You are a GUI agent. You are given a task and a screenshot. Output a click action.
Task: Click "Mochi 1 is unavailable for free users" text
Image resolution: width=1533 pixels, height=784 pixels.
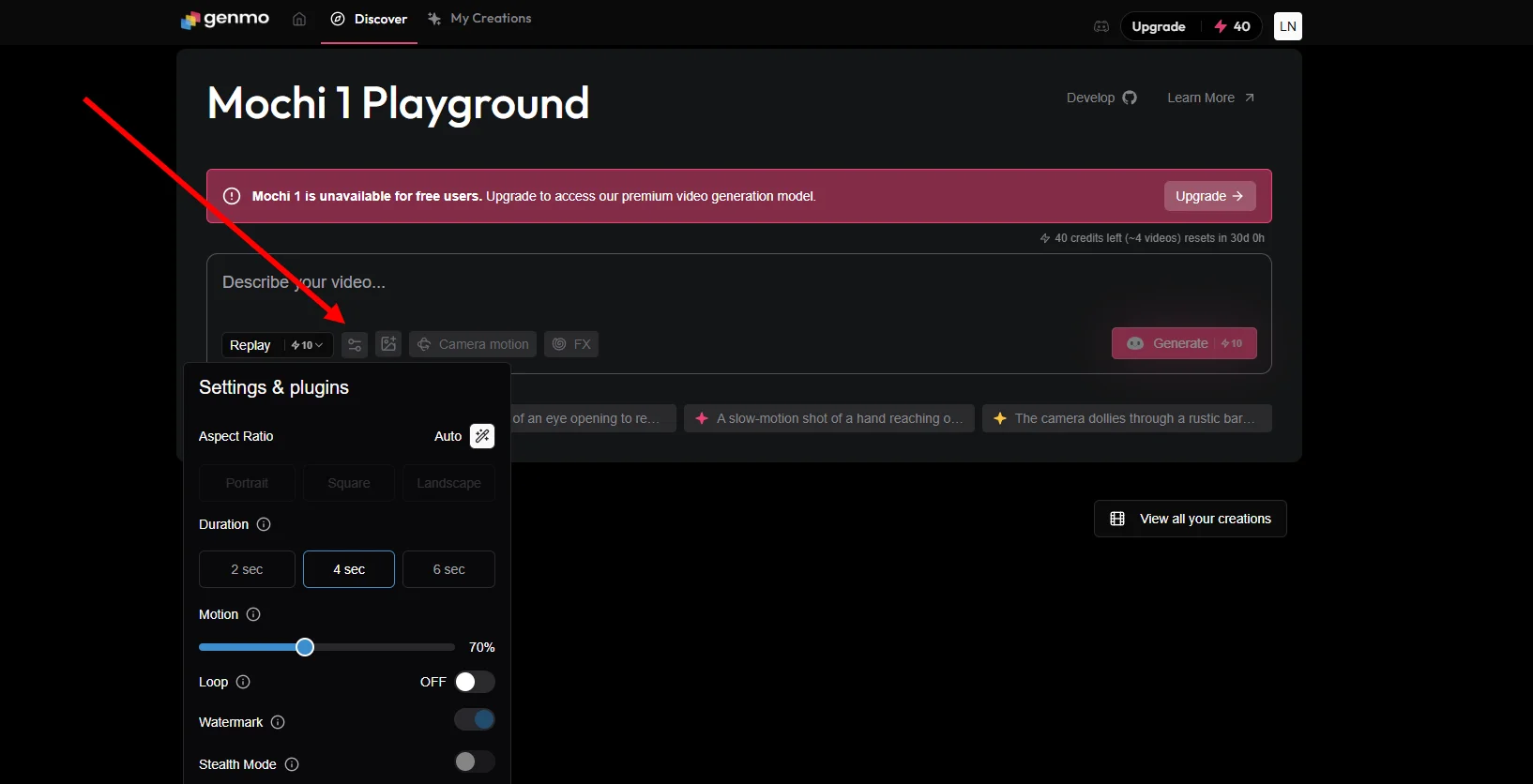[367, 196]
